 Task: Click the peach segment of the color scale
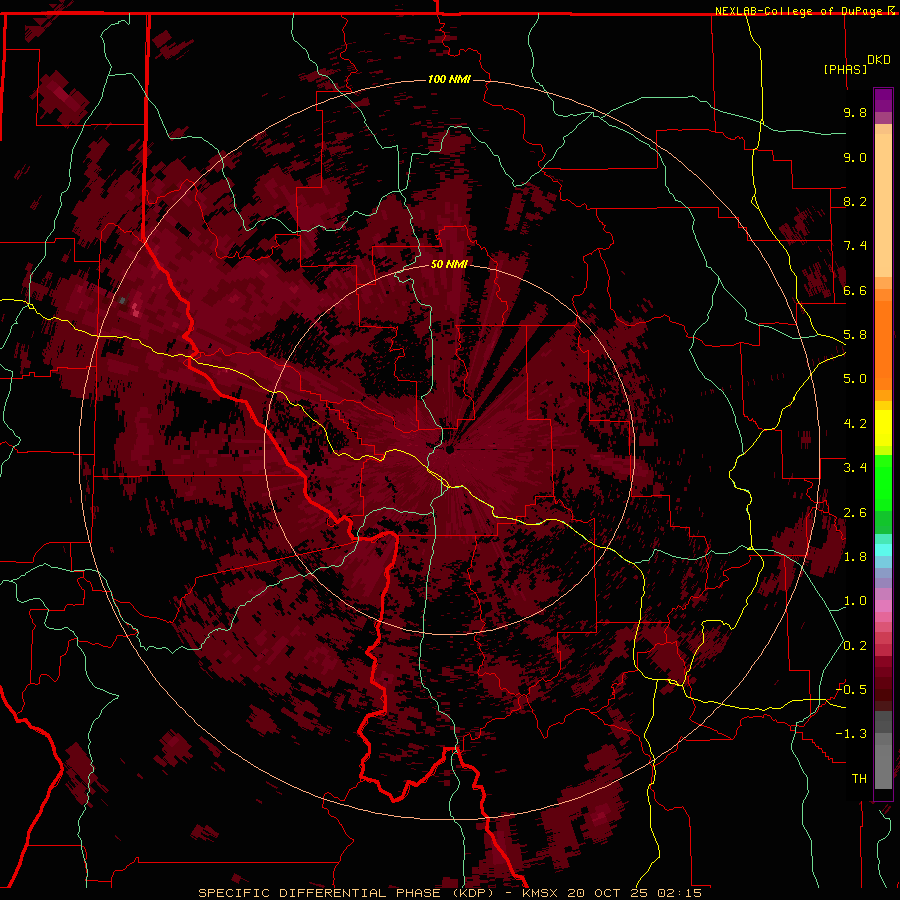(x=883, y=205)
